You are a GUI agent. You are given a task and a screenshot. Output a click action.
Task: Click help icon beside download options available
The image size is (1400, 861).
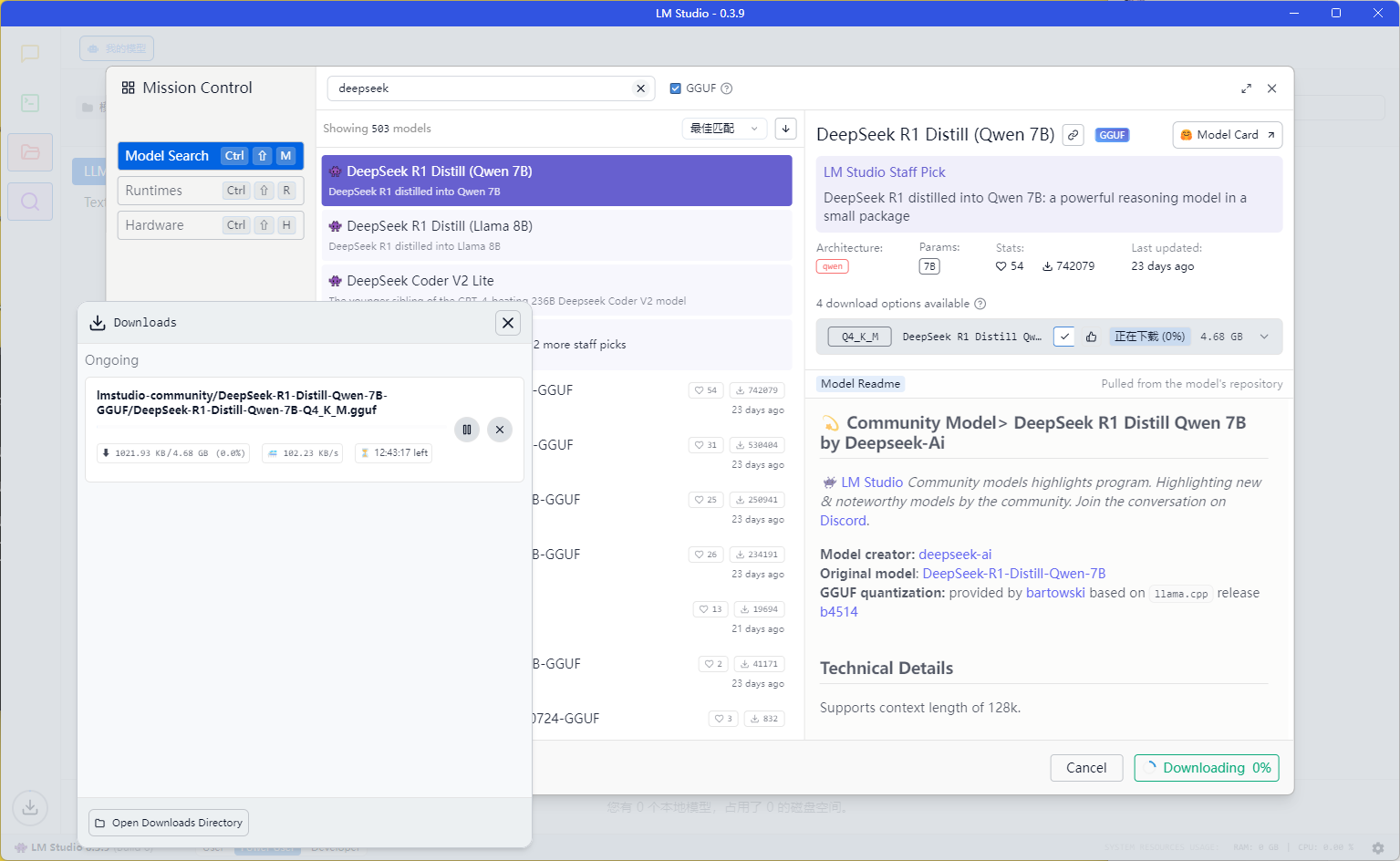click(980, 304)
